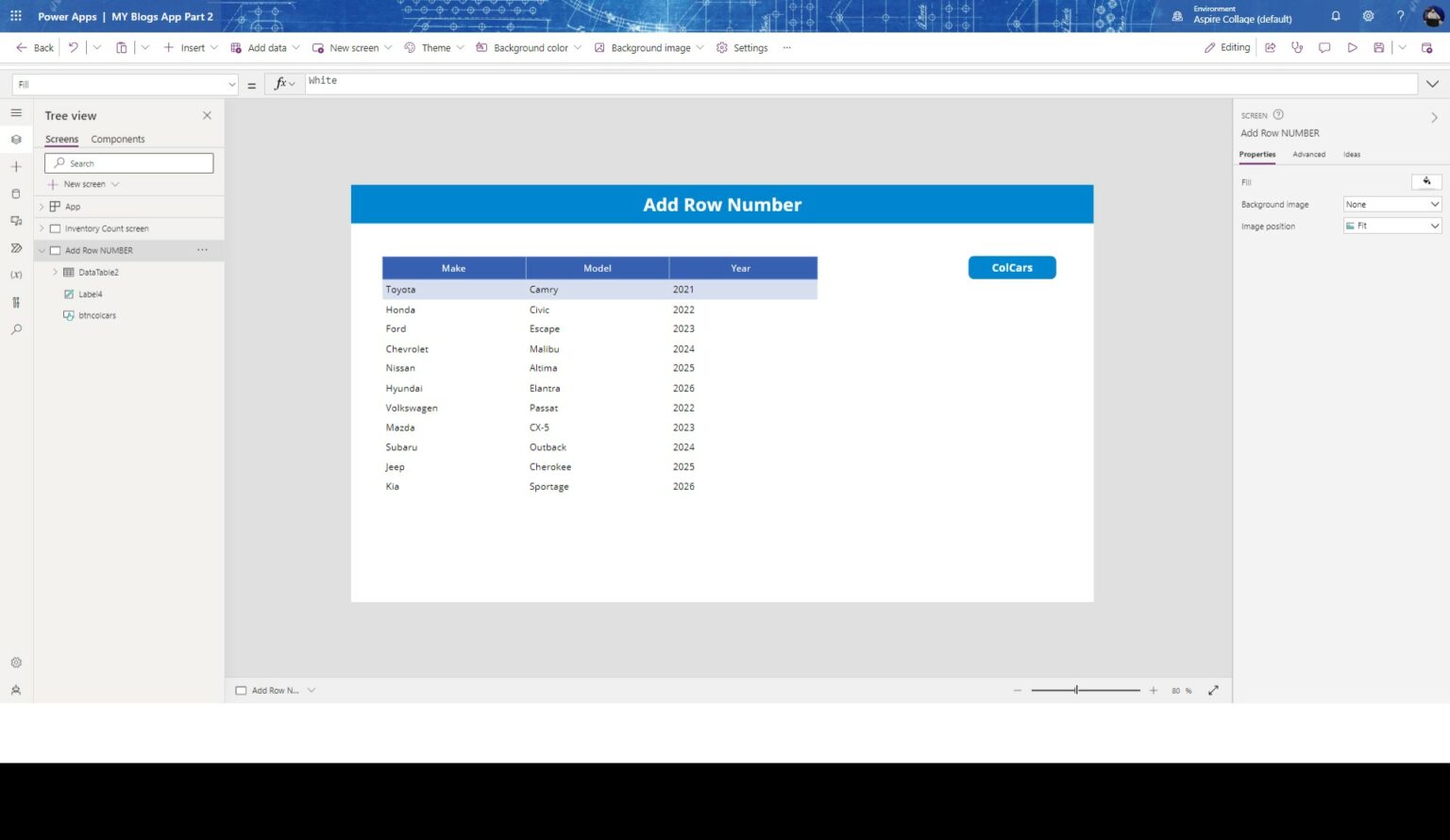Select the Tree view icon in left rail
This screenshot has width=1450, height=840.
pos(15,139)
